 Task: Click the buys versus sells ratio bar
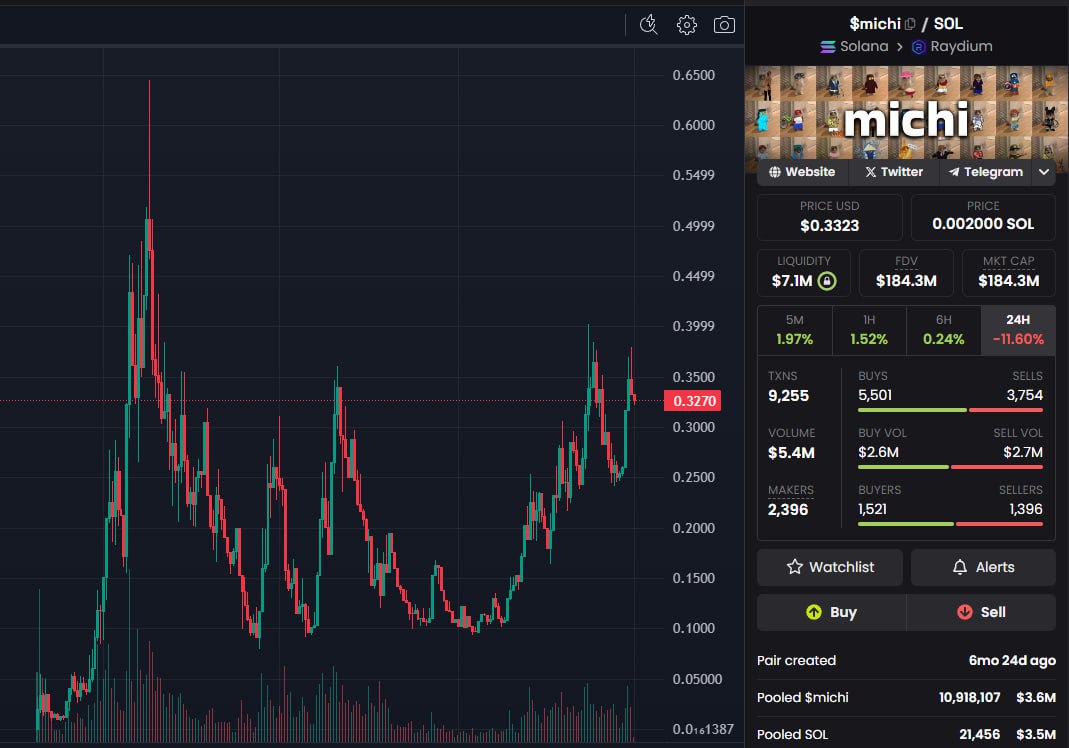pos(950,410)
